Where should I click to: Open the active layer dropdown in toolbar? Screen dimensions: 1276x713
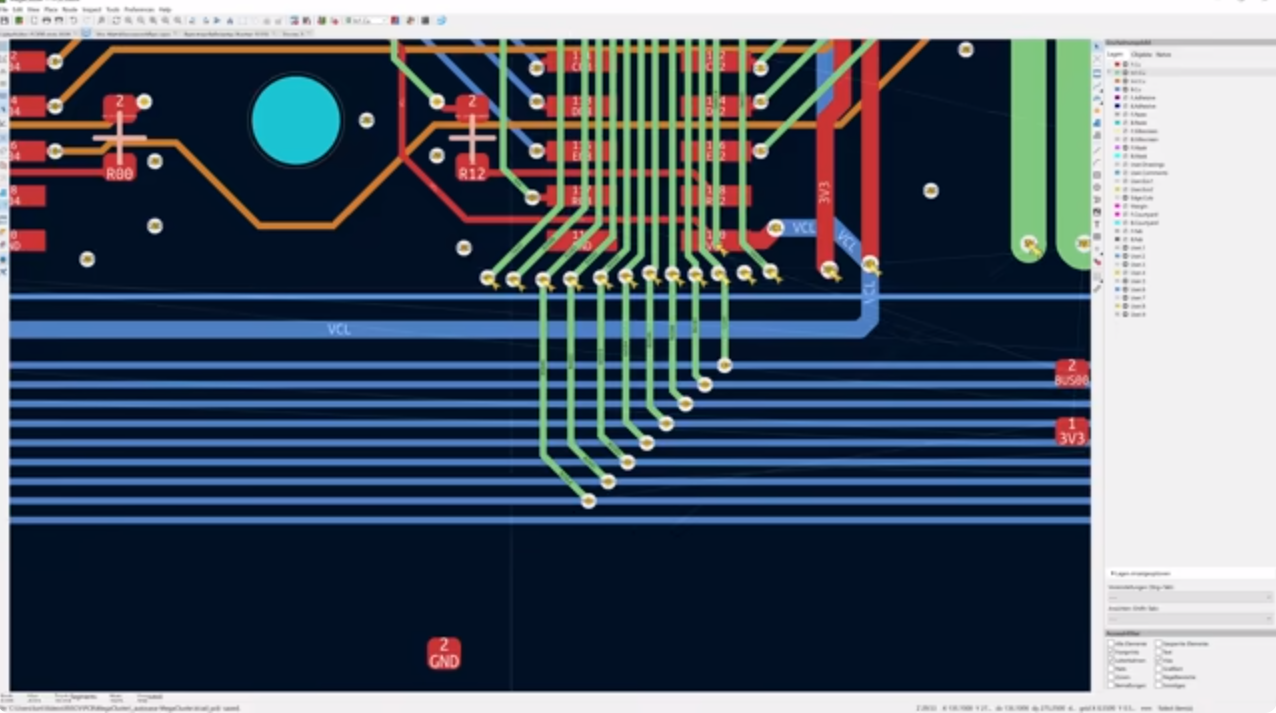point(367,20)
